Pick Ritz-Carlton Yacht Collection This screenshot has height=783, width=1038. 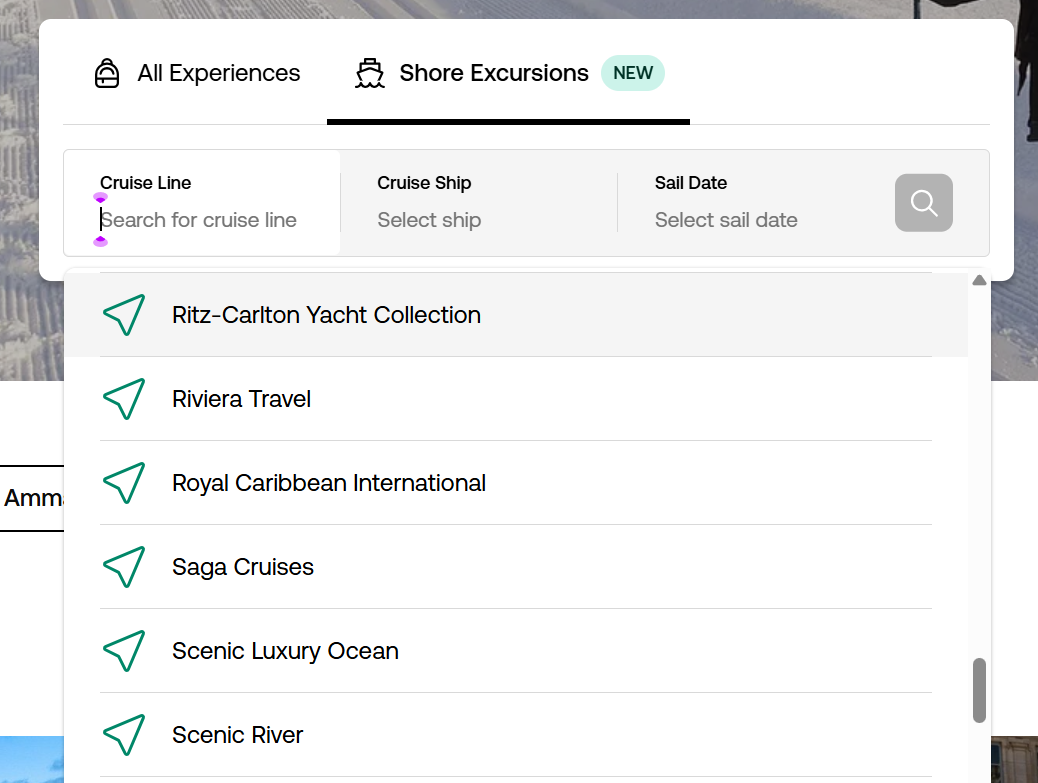(x=326, y=315)
